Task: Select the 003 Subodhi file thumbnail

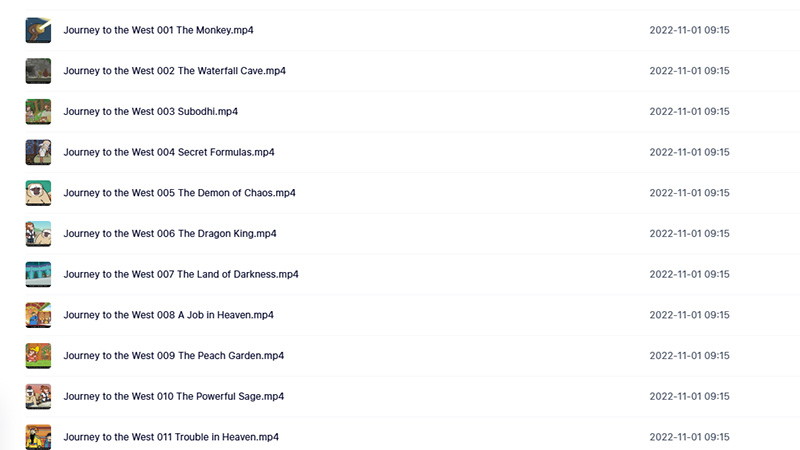Action: [x=38, y=112]
